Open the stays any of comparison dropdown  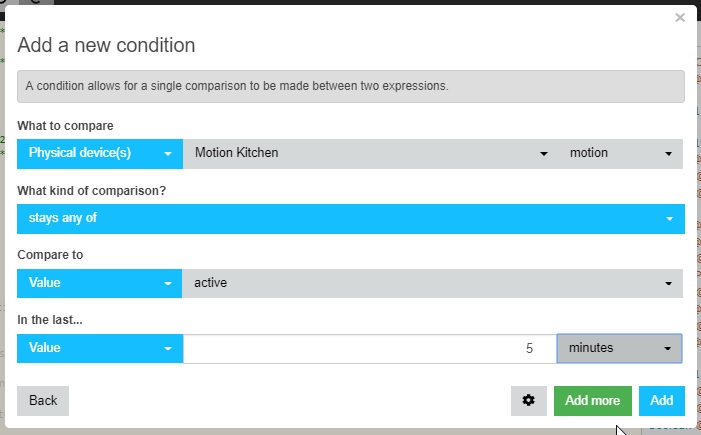coord(350,219)
